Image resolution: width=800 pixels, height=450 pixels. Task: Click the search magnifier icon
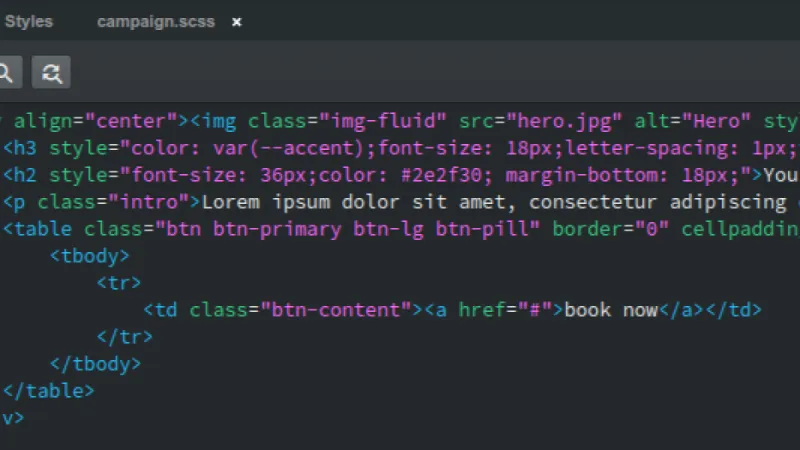click(7, 72)
